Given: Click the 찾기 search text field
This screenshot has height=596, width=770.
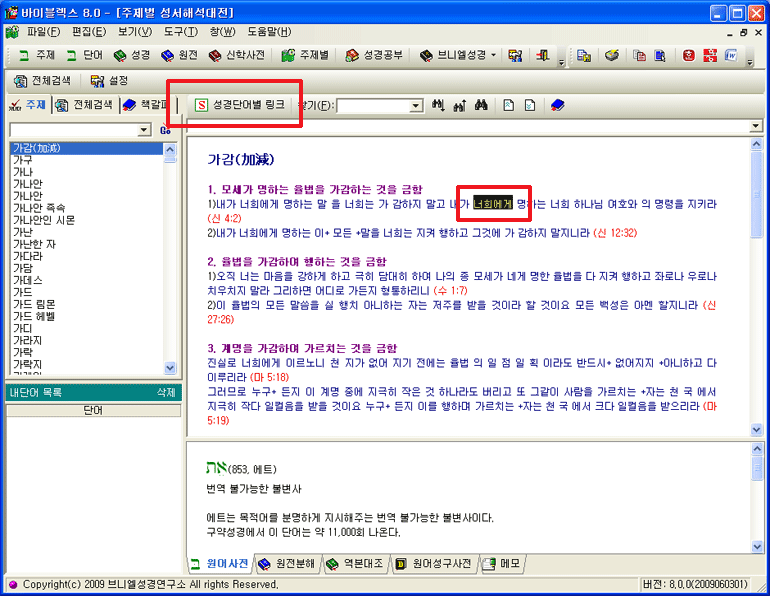Looking at the screenshot, I should (x=374, y=106).
